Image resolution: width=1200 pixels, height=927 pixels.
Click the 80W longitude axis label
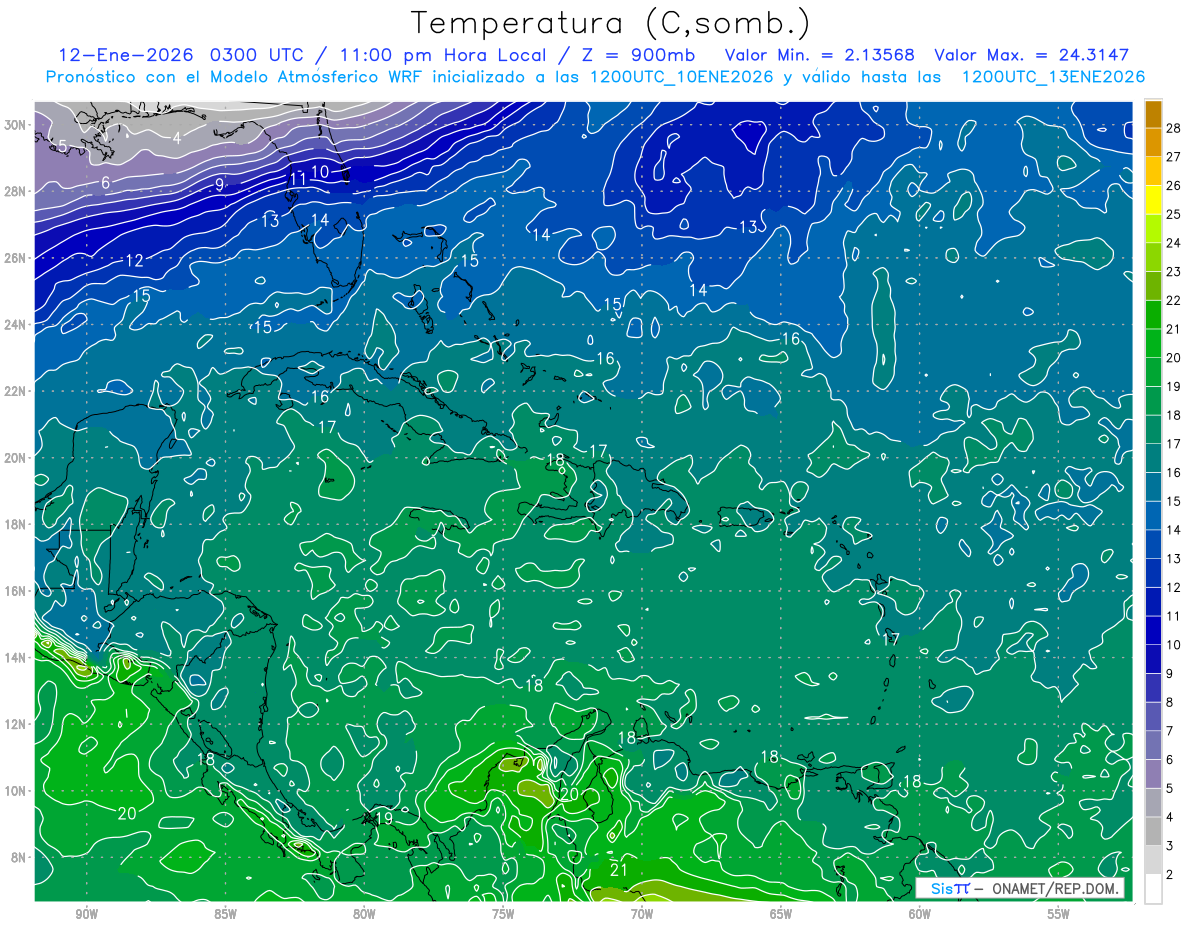pyautogui.click(x=364, y=914)
